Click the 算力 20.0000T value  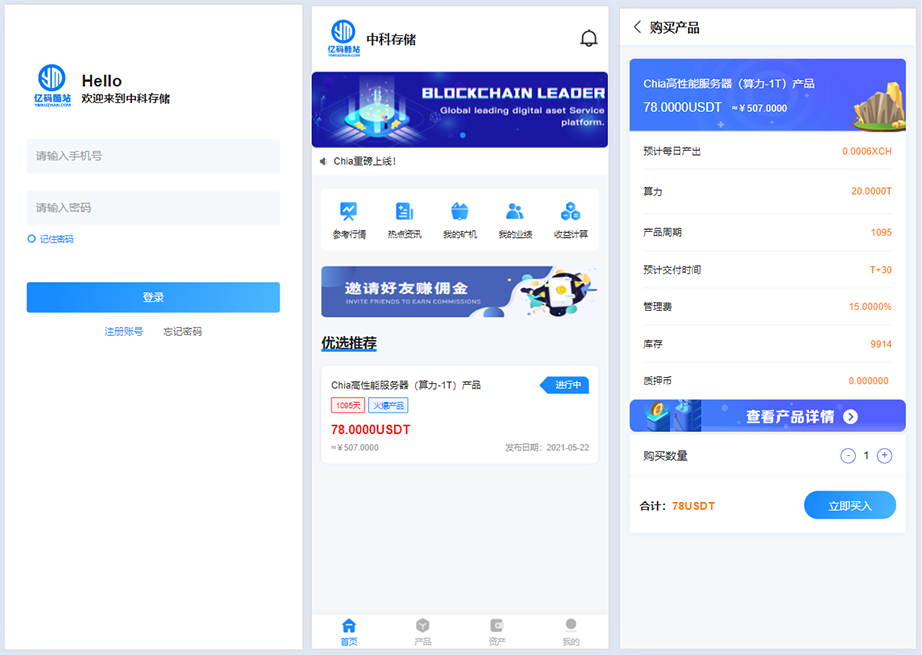(871, 191)
